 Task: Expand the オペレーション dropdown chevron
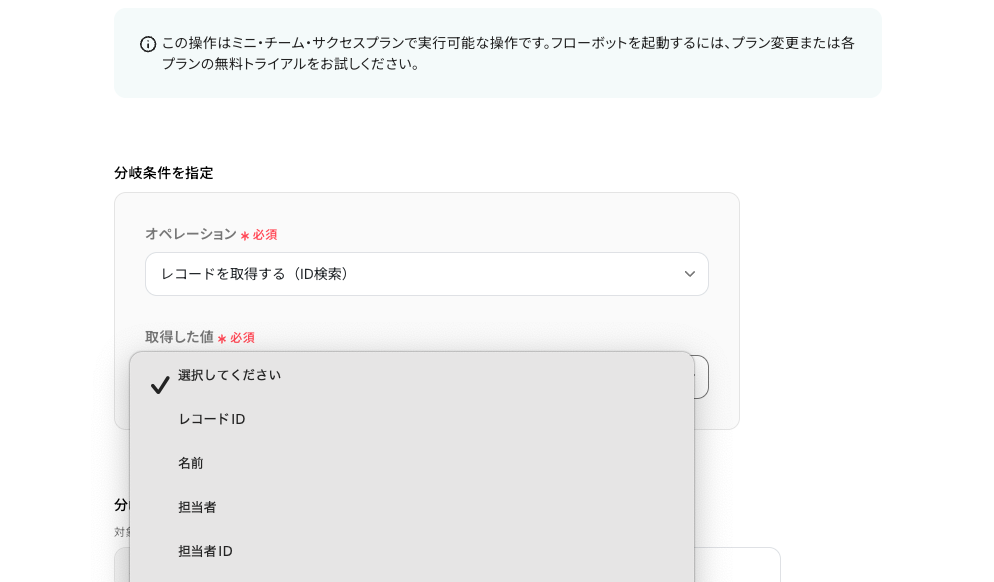(689, 274)
